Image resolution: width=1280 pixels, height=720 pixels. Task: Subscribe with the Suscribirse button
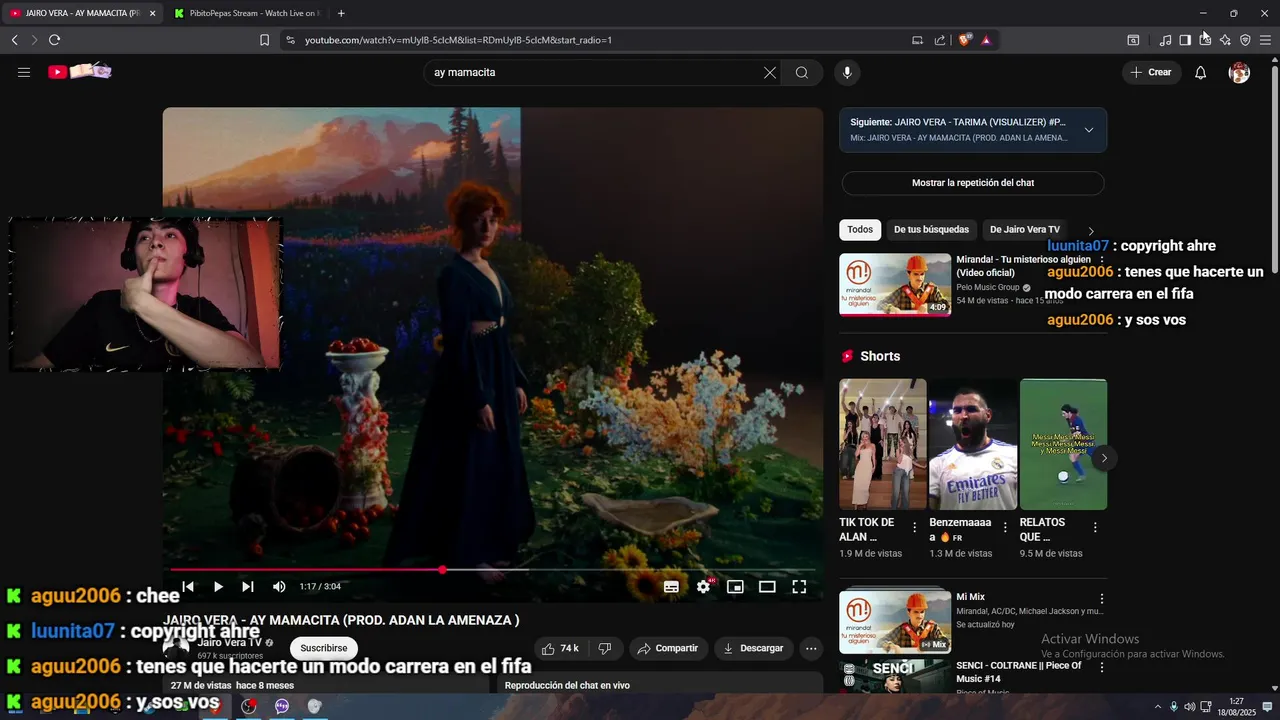click(324, 648)
